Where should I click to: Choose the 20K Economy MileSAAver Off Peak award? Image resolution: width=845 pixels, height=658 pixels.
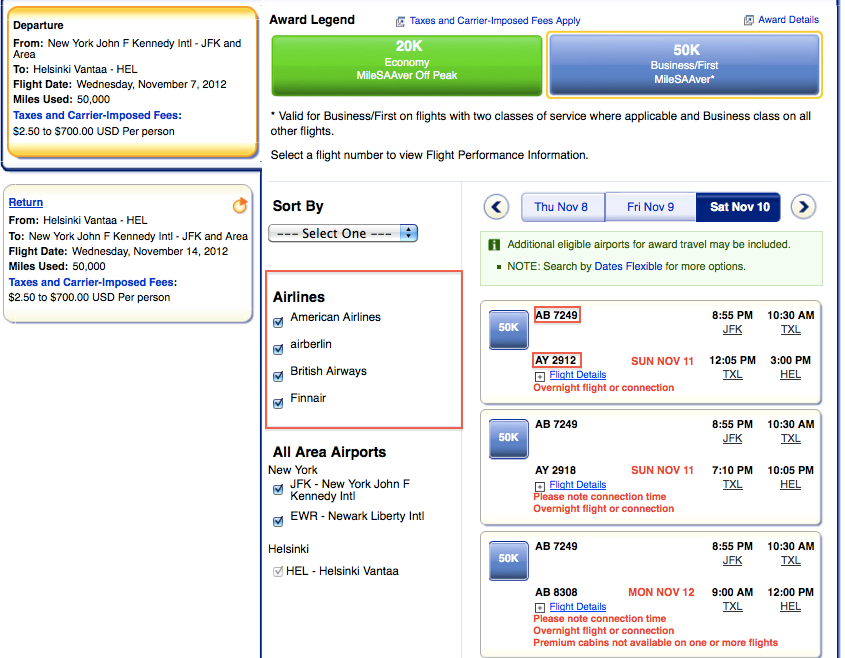coord(407,65)
